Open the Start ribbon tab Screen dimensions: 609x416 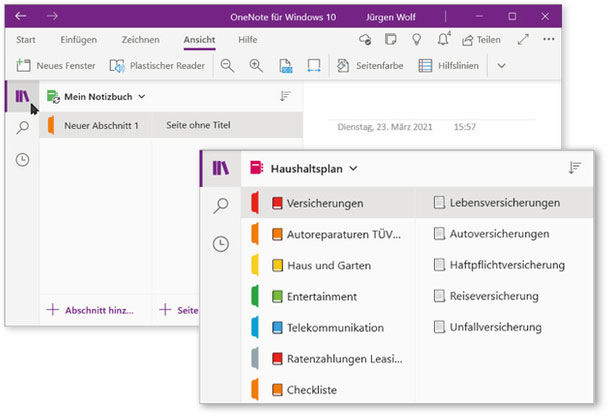[26, 40]
